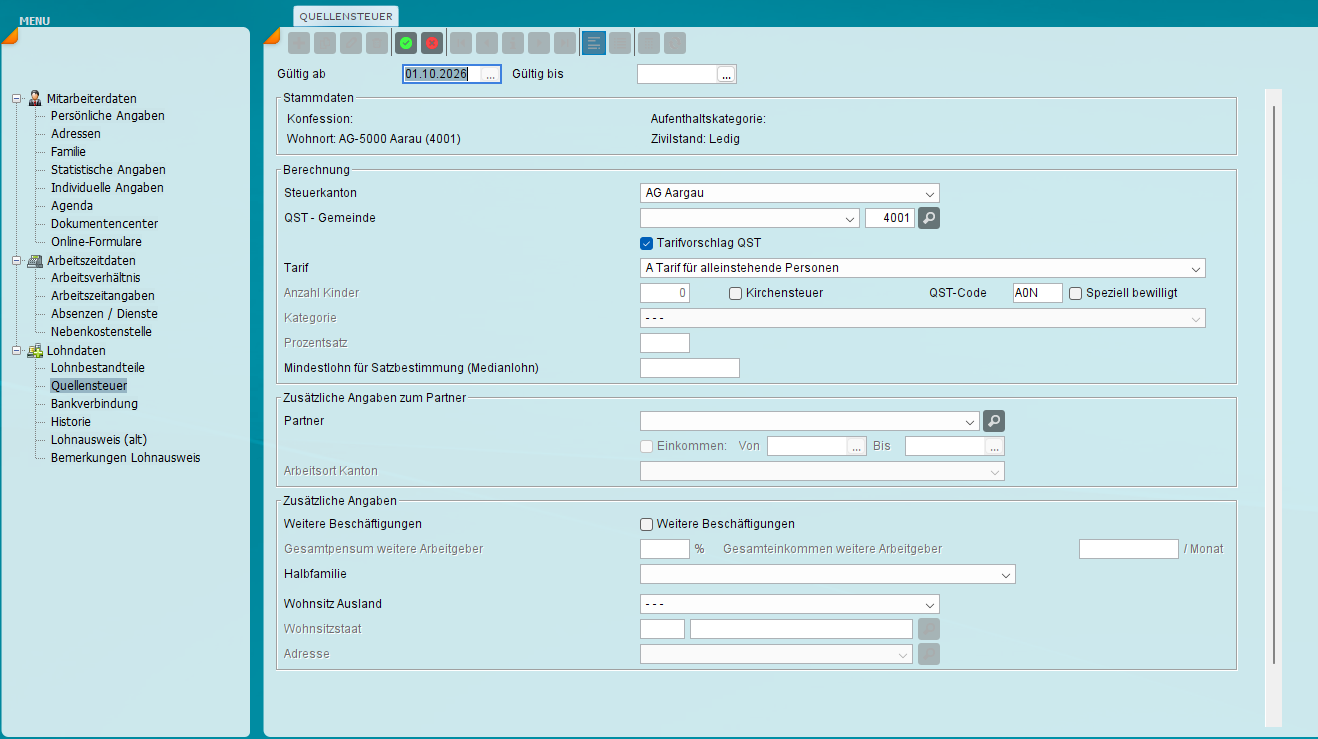Enable the Kirchensteuer checkbox
The height and width of the screenshot is (739, 1318).
(x=735, y=293)
